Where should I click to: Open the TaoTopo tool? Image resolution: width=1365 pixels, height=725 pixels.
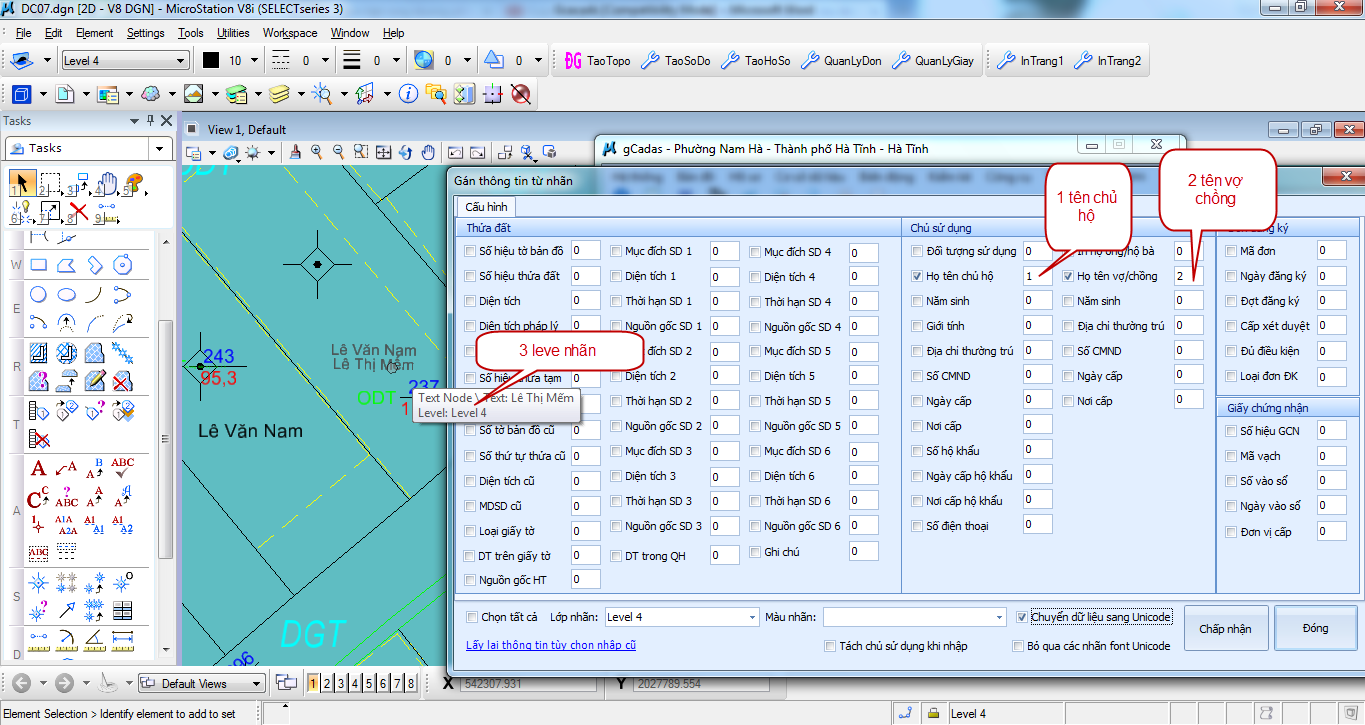click(598, 61)
